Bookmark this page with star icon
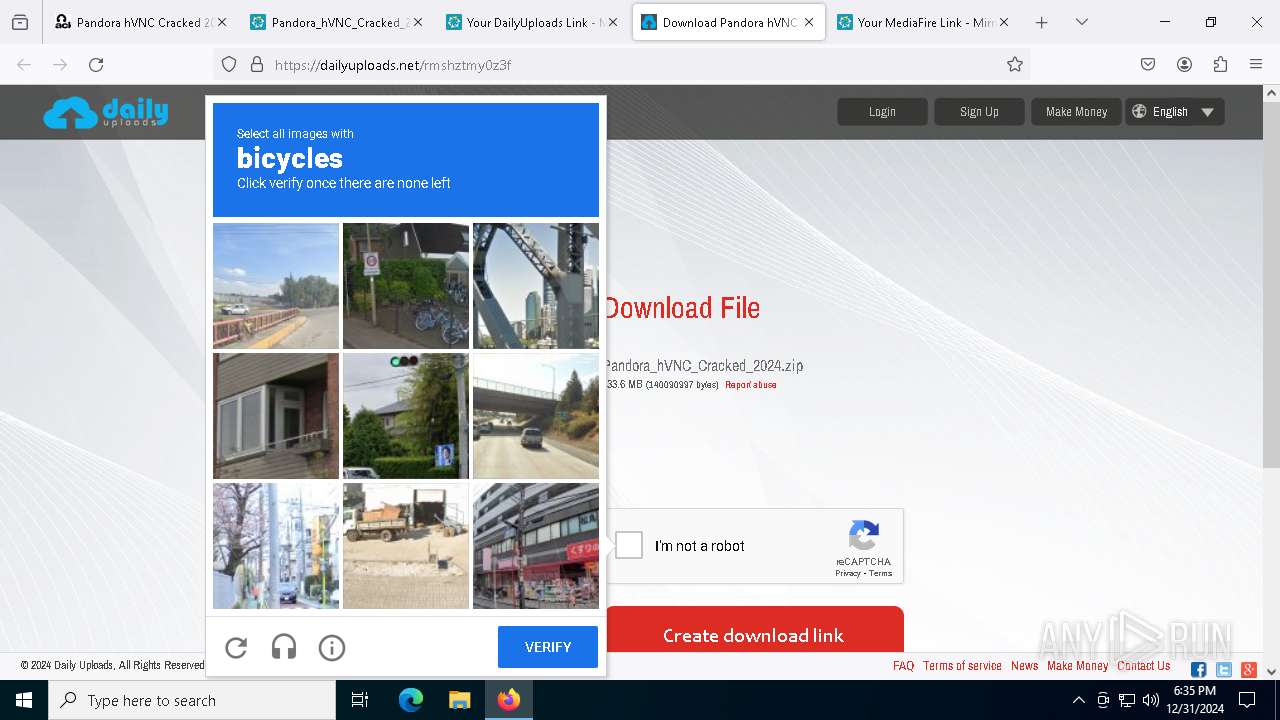The width and height of the screenshot is (1280, 720). pos(1015,64)
